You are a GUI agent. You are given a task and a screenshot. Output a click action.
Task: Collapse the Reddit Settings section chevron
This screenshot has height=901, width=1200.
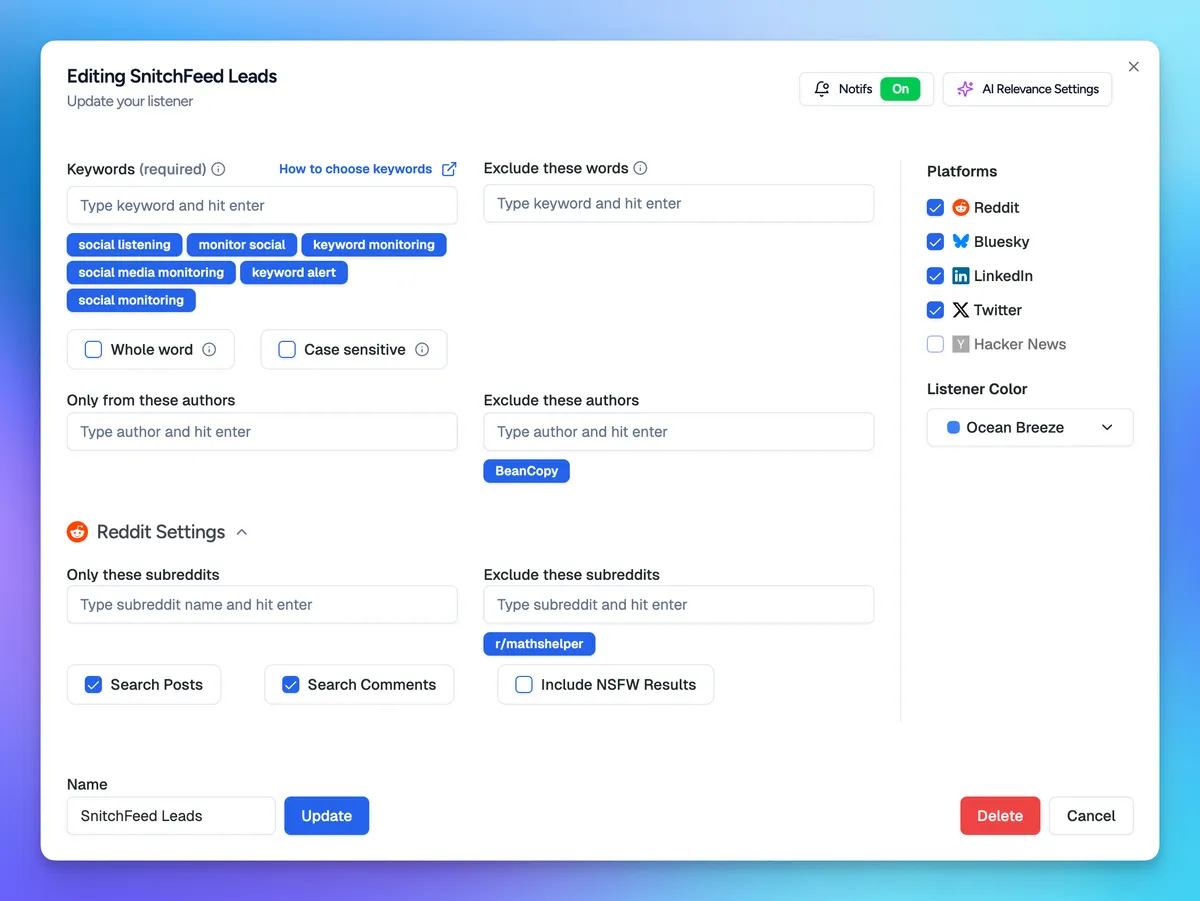pos(241,532)
